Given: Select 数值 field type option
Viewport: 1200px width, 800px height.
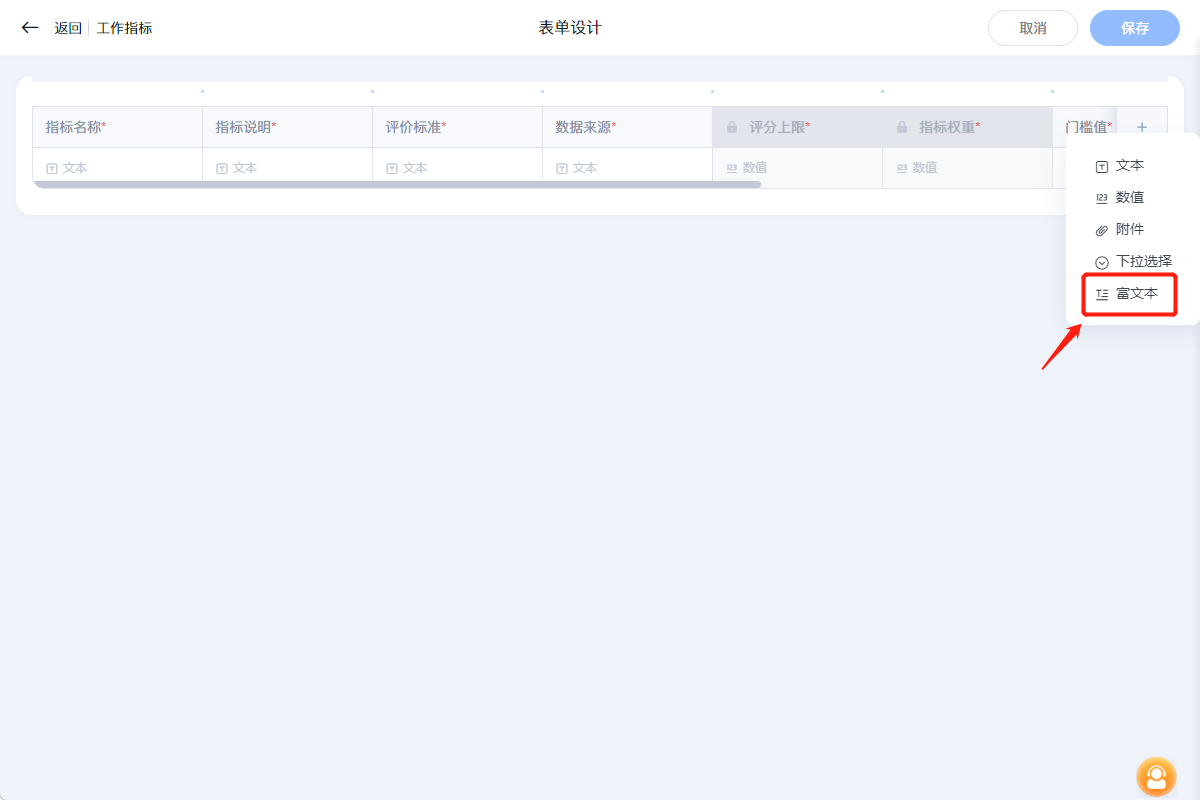Looking at the screenshot, I should coord(1129,198).
